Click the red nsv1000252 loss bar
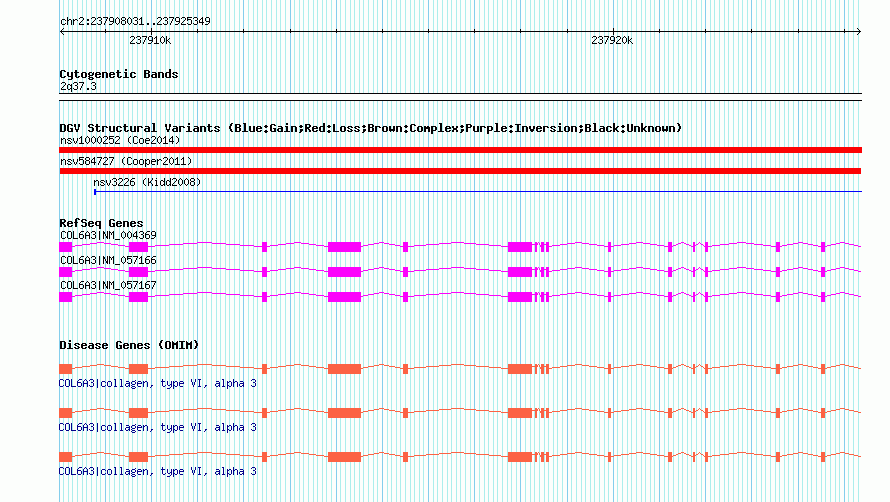 click(460, 150)
